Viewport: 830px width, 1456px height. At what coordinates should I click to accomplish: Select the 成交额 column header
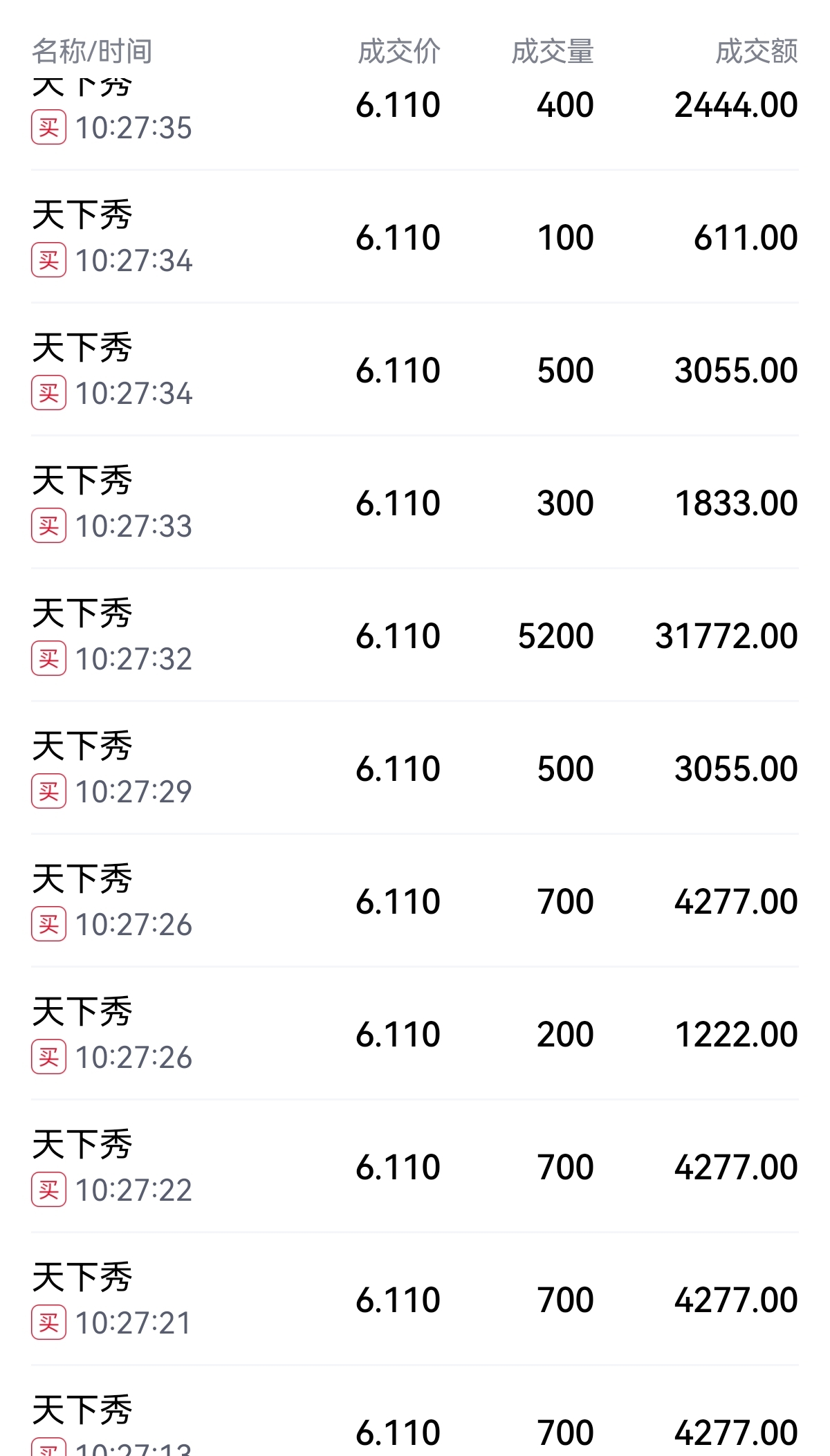(x=757, y=51)
